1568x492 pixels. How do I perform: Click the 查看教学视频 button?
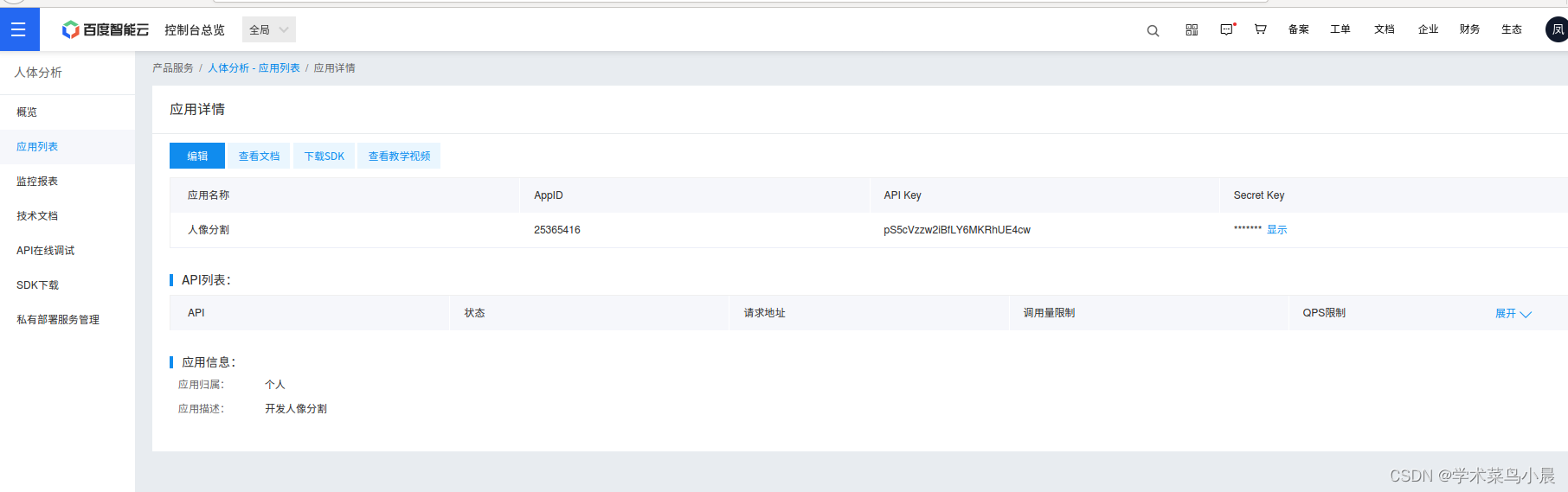399,156
